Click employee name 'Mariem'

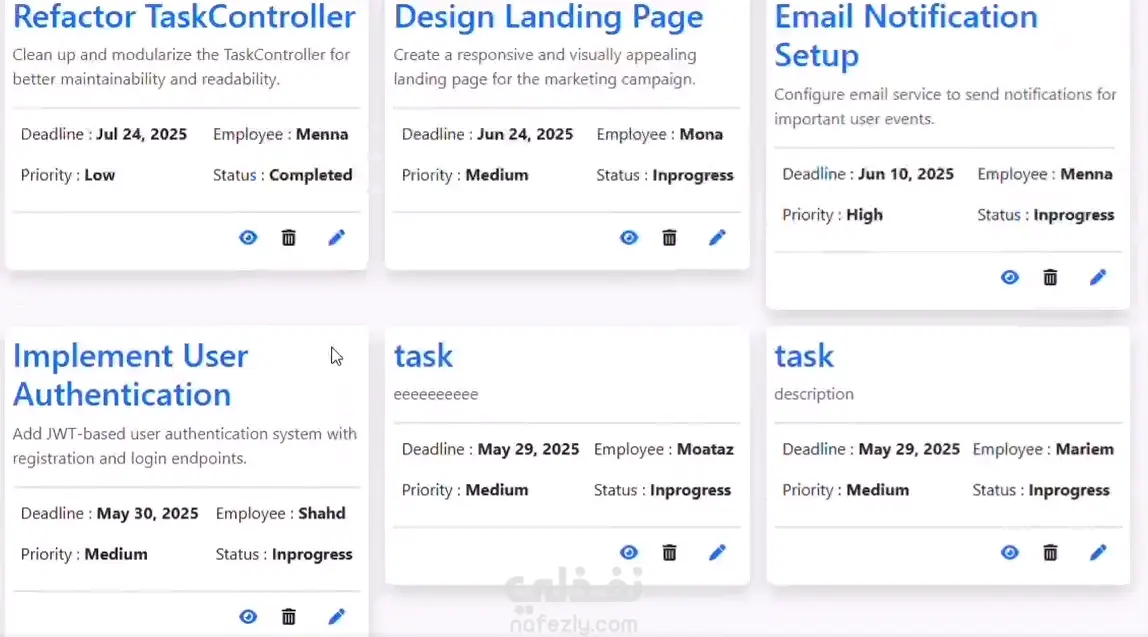tap(1084, 449)
